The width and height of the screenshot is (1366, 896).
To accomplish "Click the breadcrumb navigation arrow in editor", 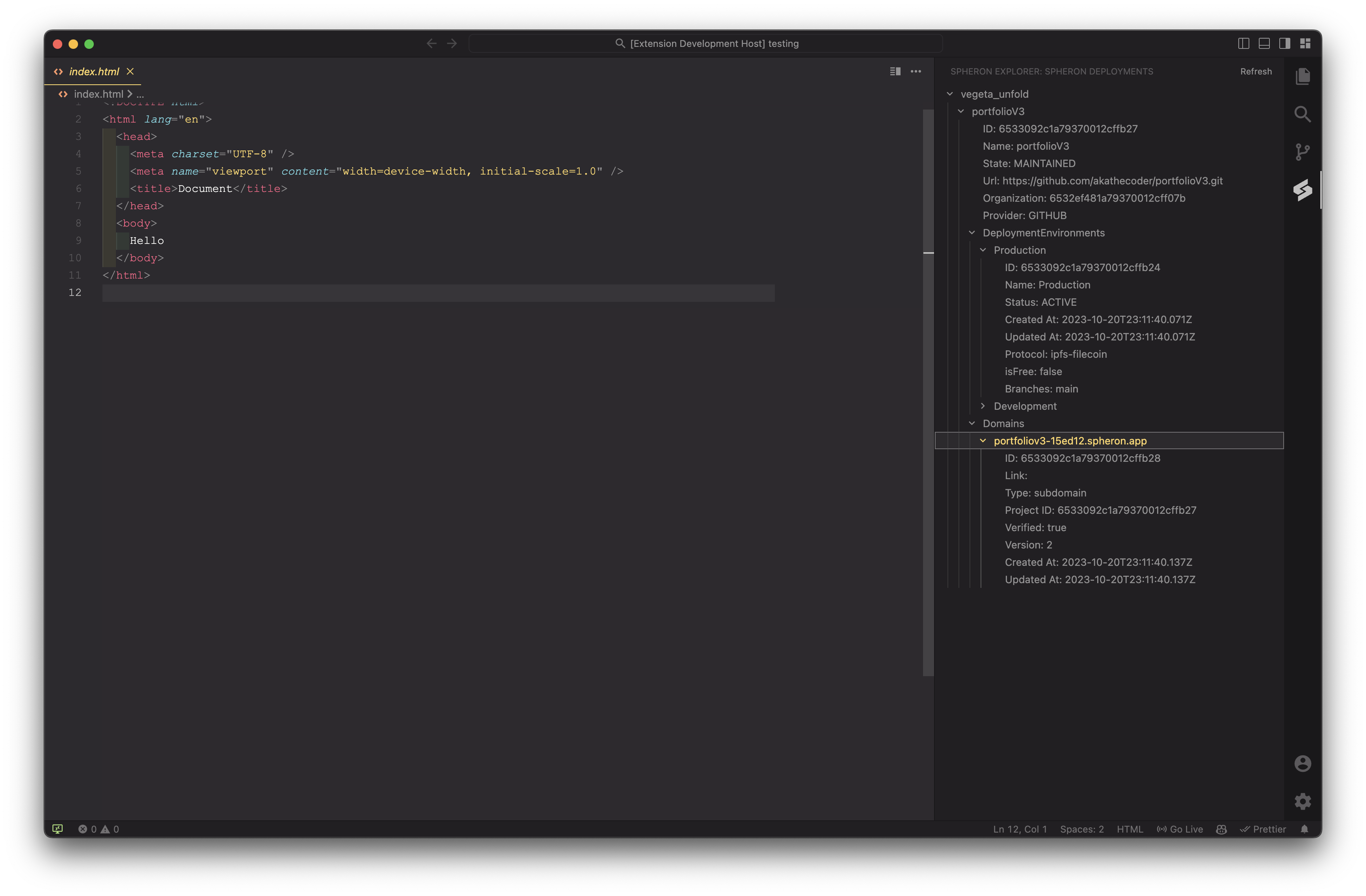I will point(131,93).
